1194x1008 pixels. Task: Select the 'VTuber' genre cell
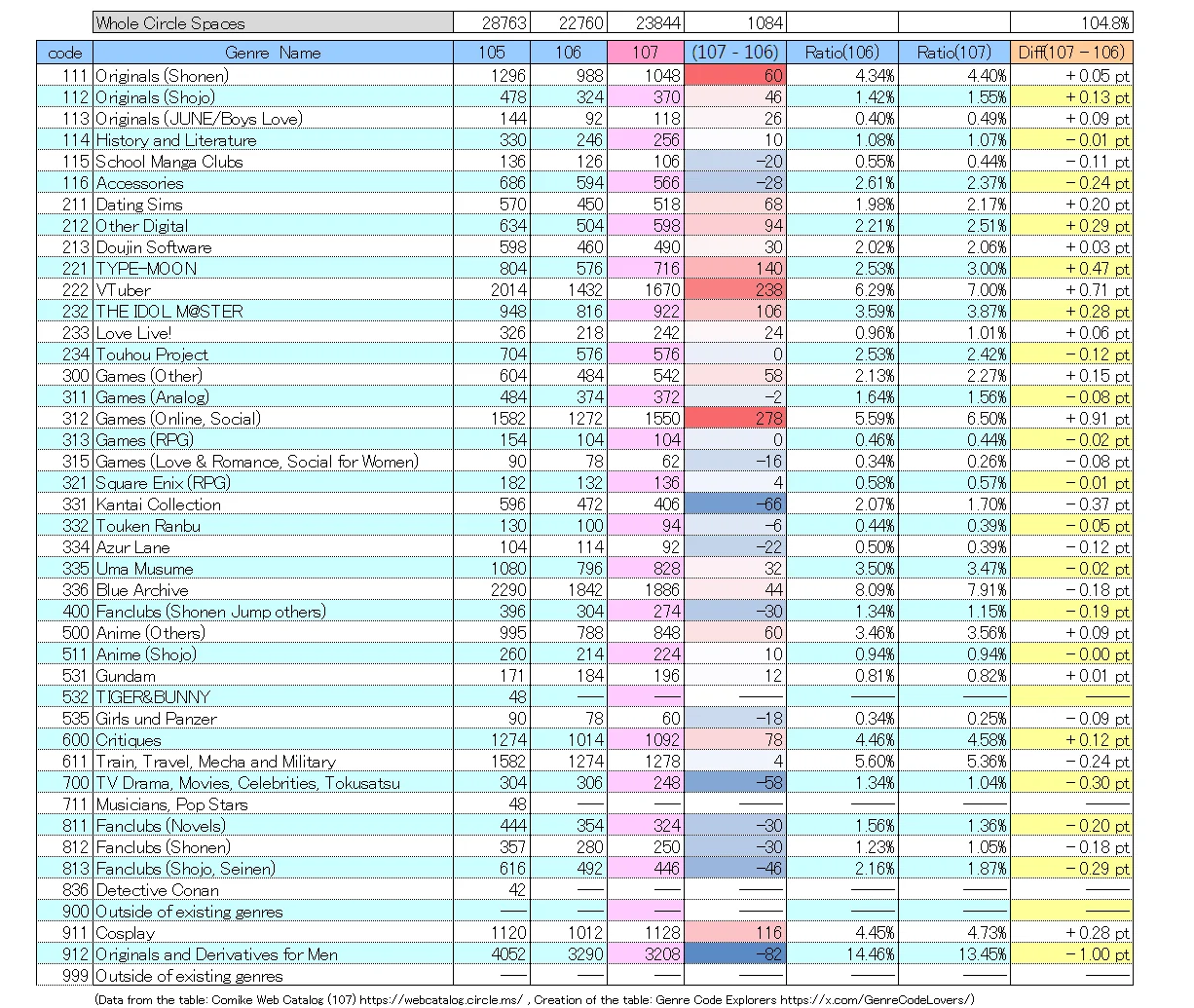point(273,290)
